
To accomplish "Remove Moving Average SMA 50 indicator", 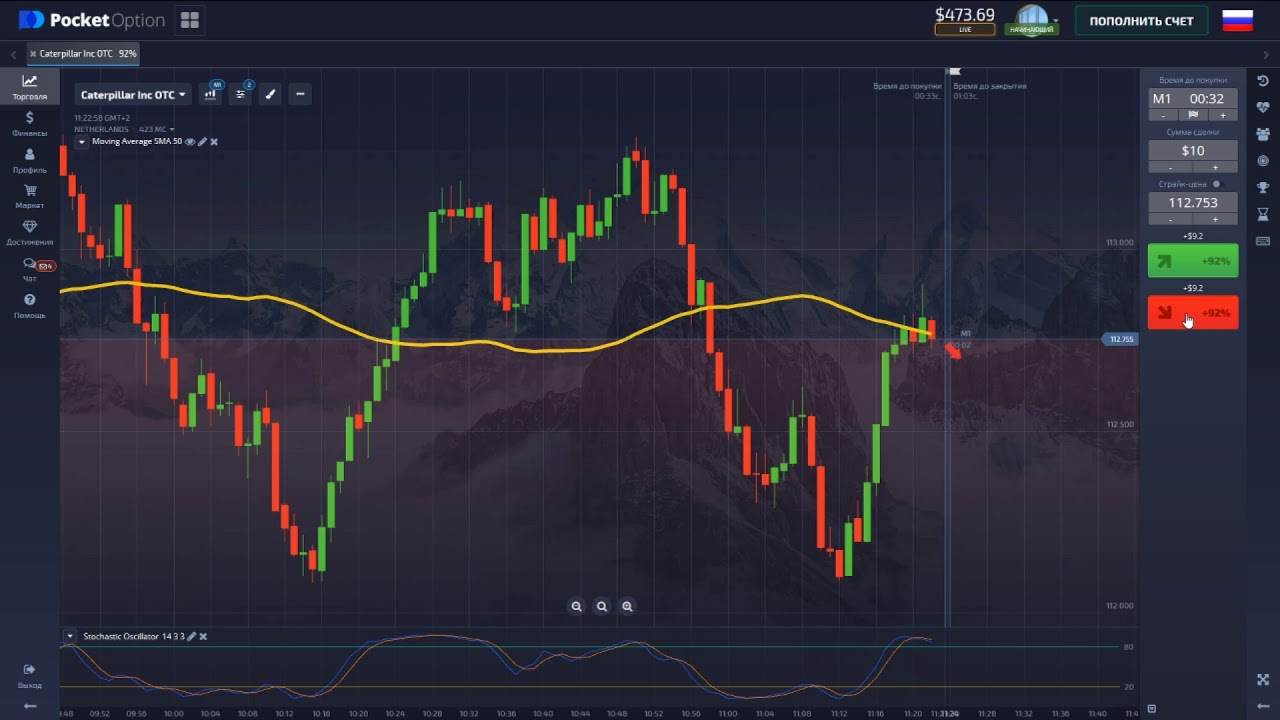I will 214,142.
